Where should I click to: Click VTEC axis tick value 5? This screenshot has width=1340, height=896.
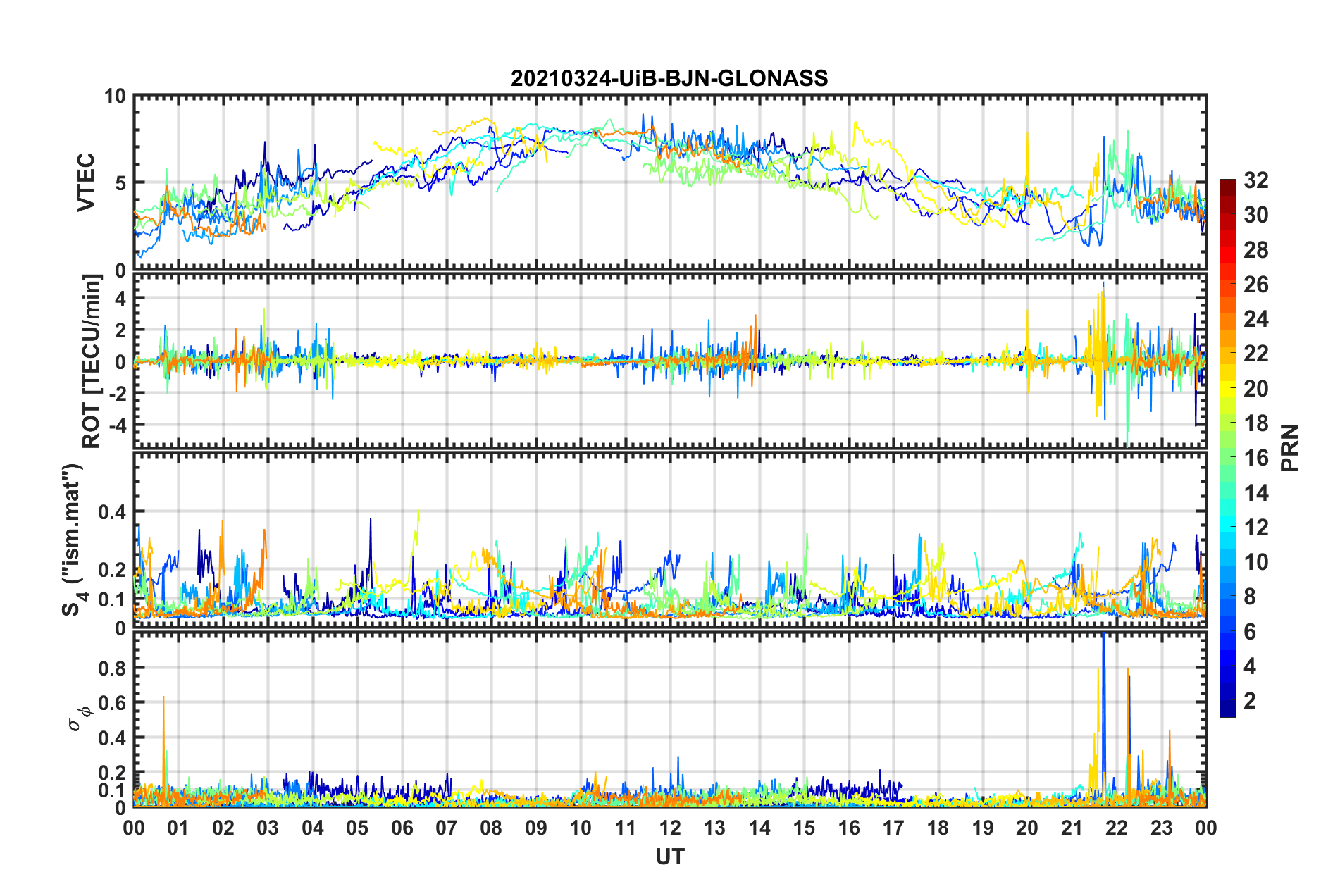[120, 183]
